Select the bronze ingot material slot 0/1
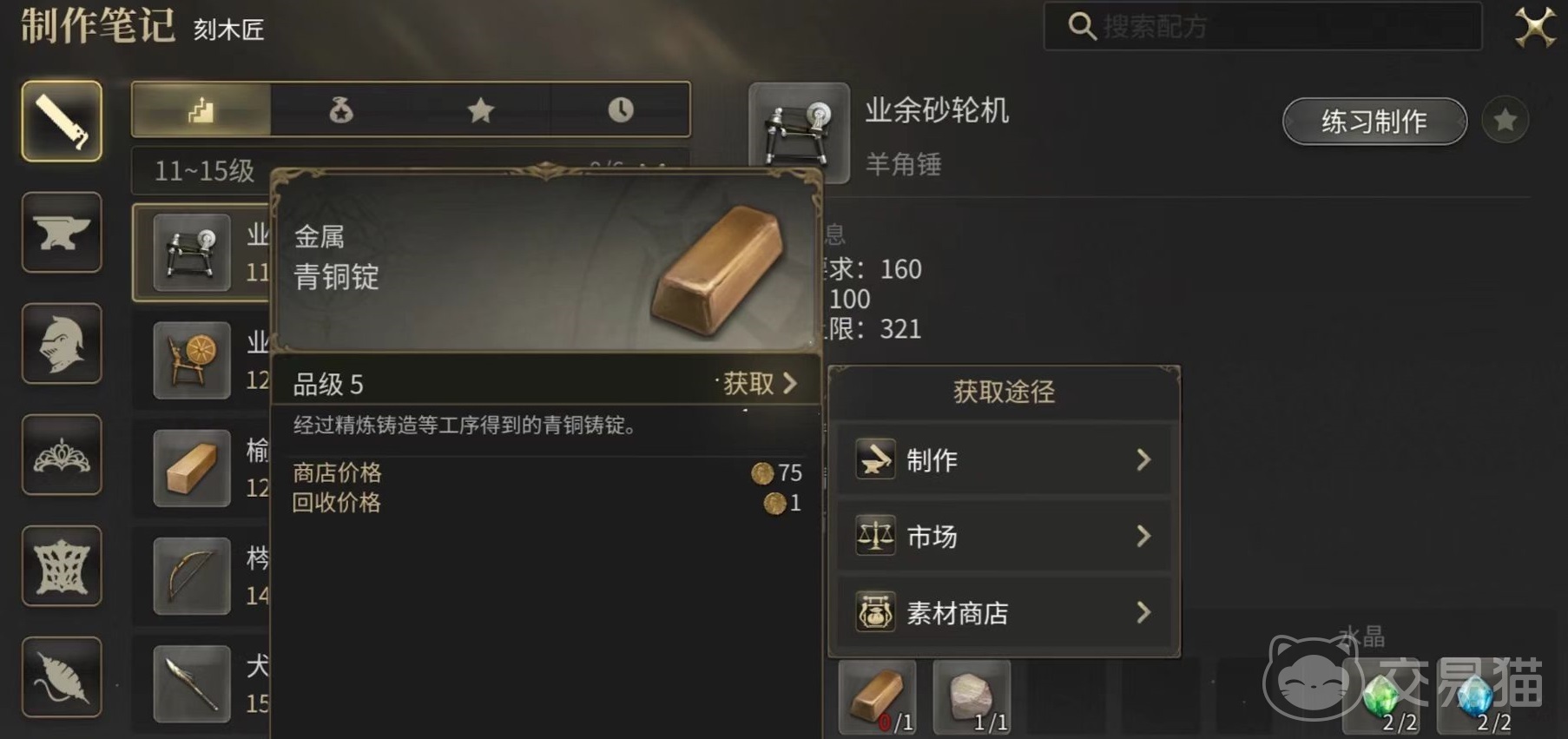The height and width of the screenshot is (739, 1568). (877, 697)
